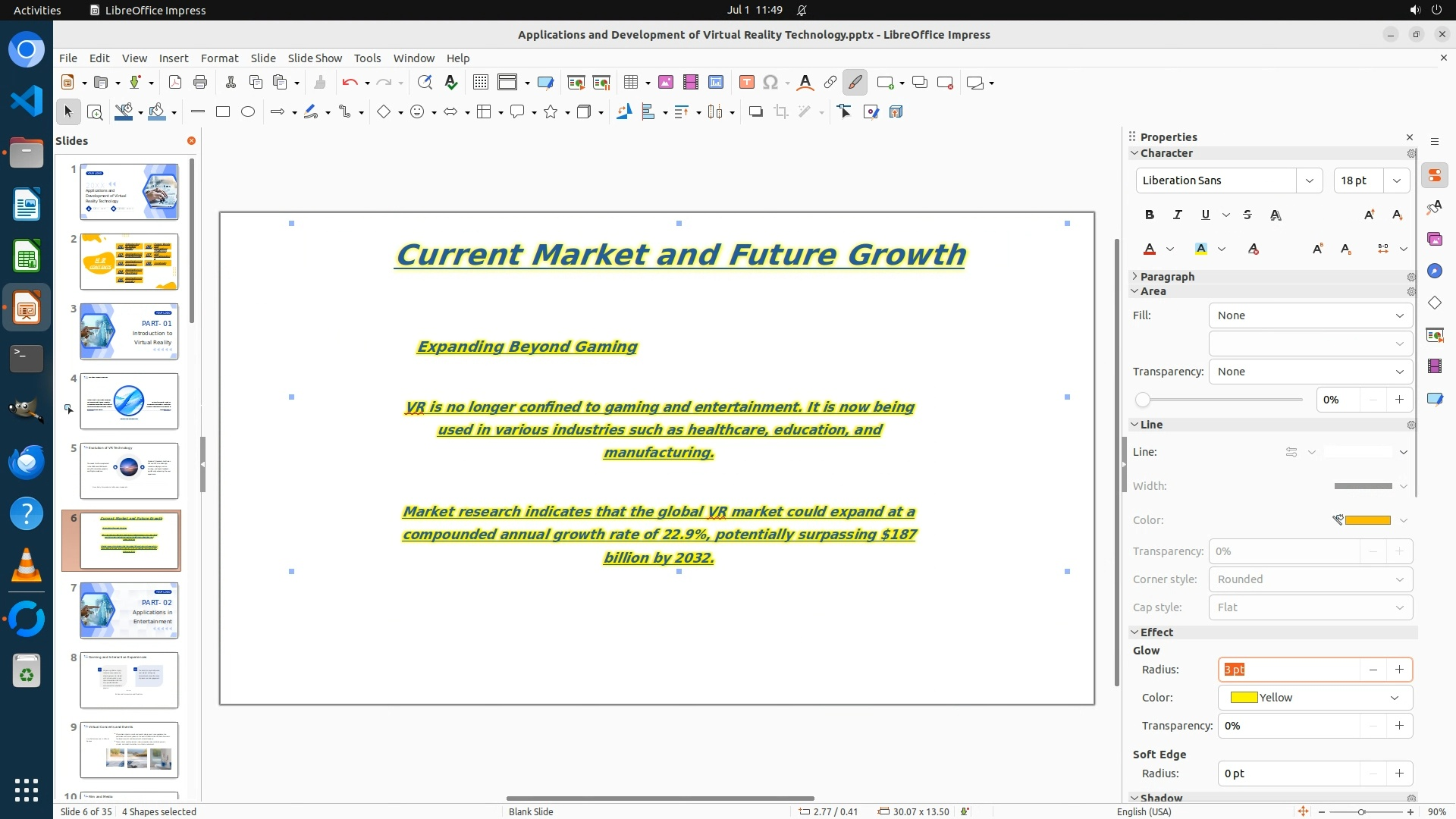Toggle Bold in Character panel
1456x819 pixels.
click(1149, 215)
